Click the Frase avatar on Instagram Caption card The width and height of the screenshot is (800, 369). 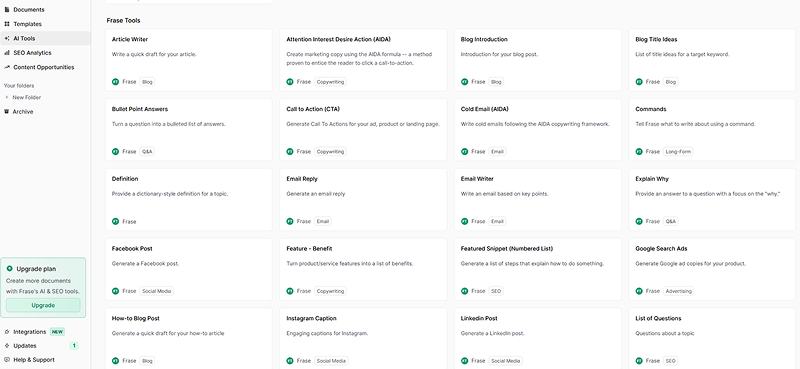click(x=290, y=361)
